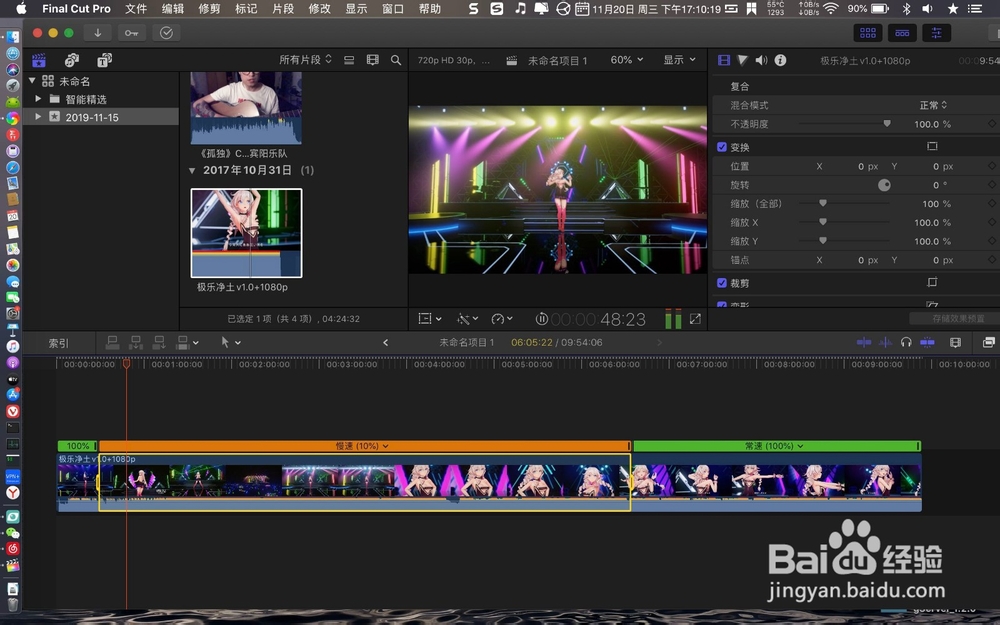Open the effects browser icon
The width and height of the screenshot is (1000, 625).
(989, 342)
